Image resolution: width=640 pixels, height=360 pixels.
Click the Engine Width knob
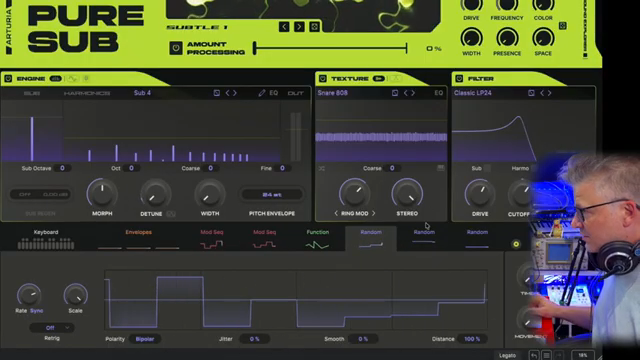(x=210, y=193)
